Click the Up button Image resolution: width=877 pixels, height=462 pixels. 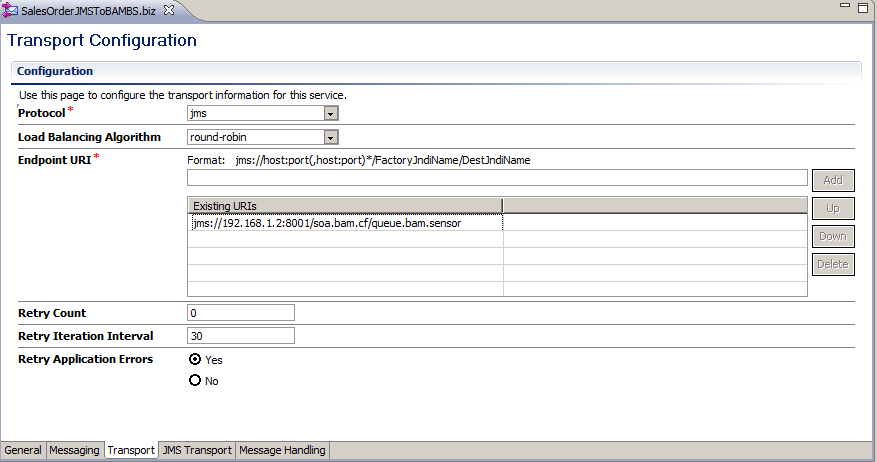(x=833, y=208)
